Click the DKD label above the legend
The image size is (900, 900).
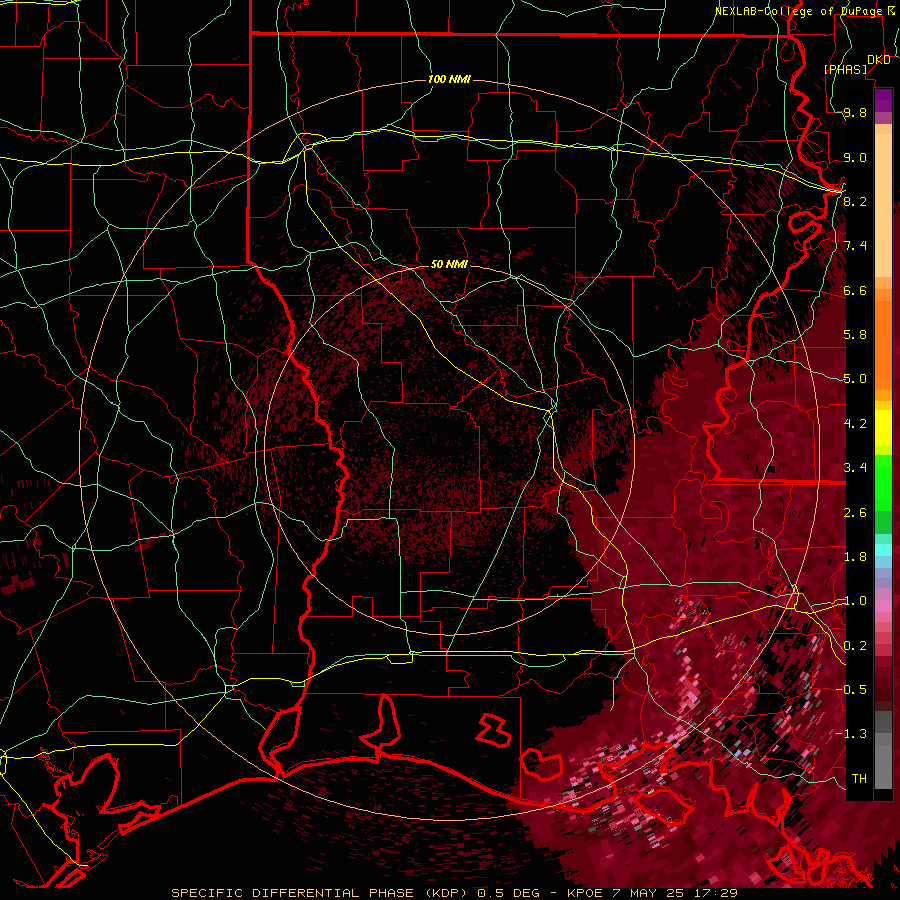coord(879,60)
